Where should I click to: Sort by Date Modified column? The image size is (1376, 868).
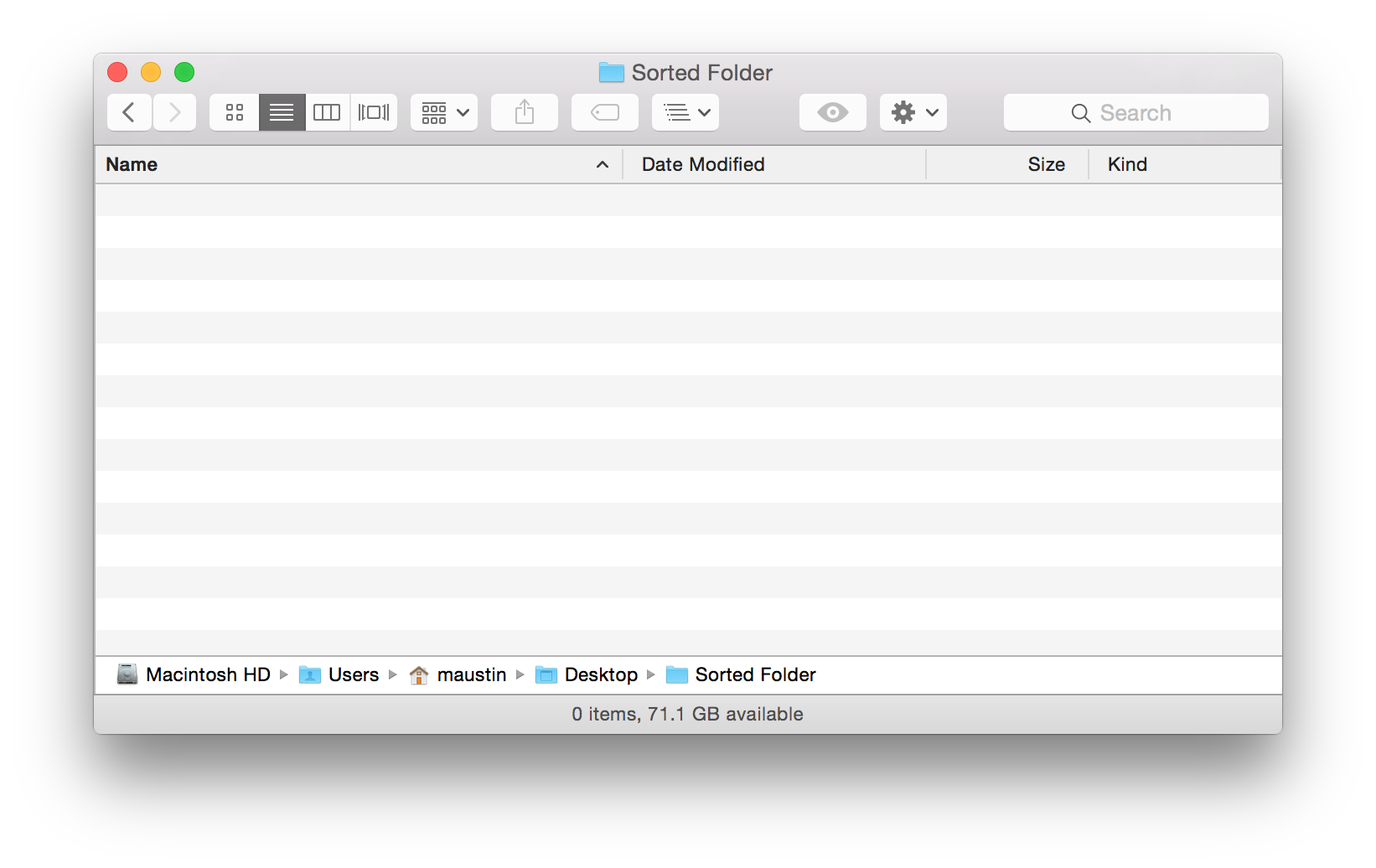[774, 164]
